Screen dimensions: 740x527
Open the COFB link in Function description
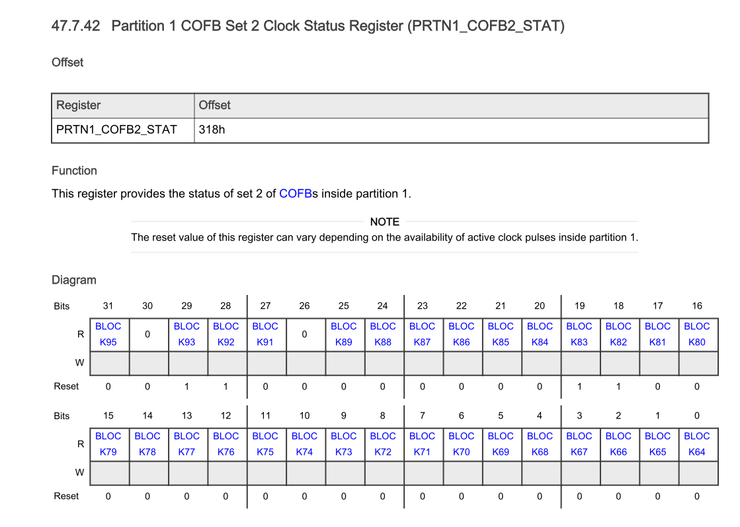tap(295, 194)
